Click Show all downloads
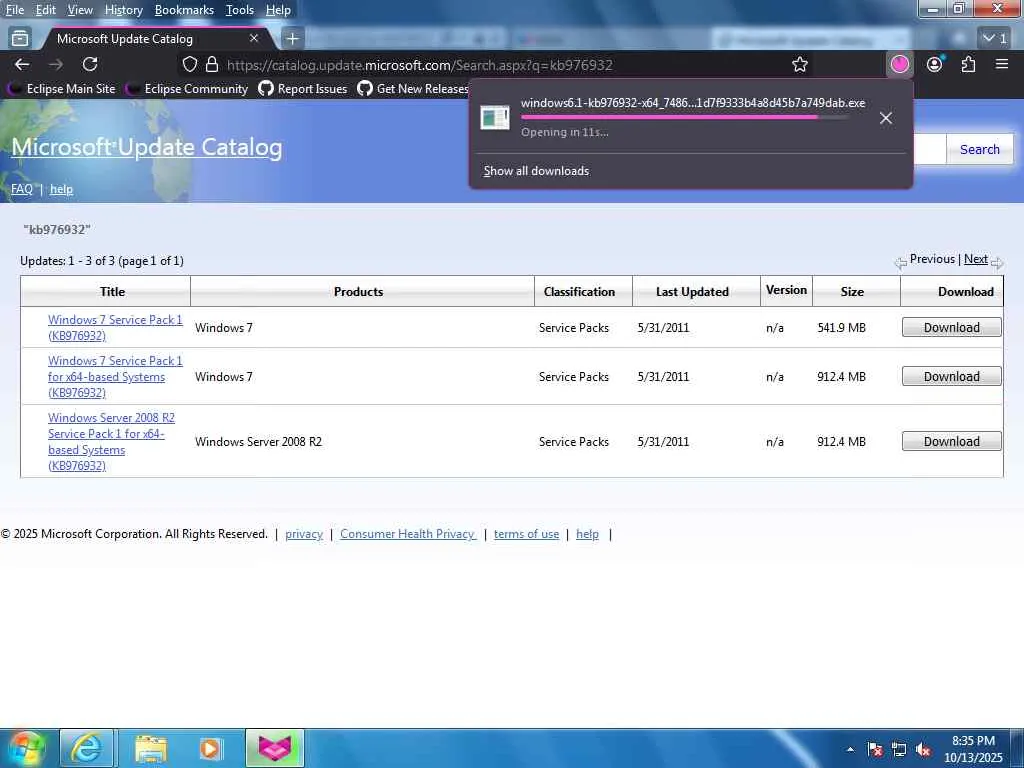1024x768 pixels. coord(536,170)
